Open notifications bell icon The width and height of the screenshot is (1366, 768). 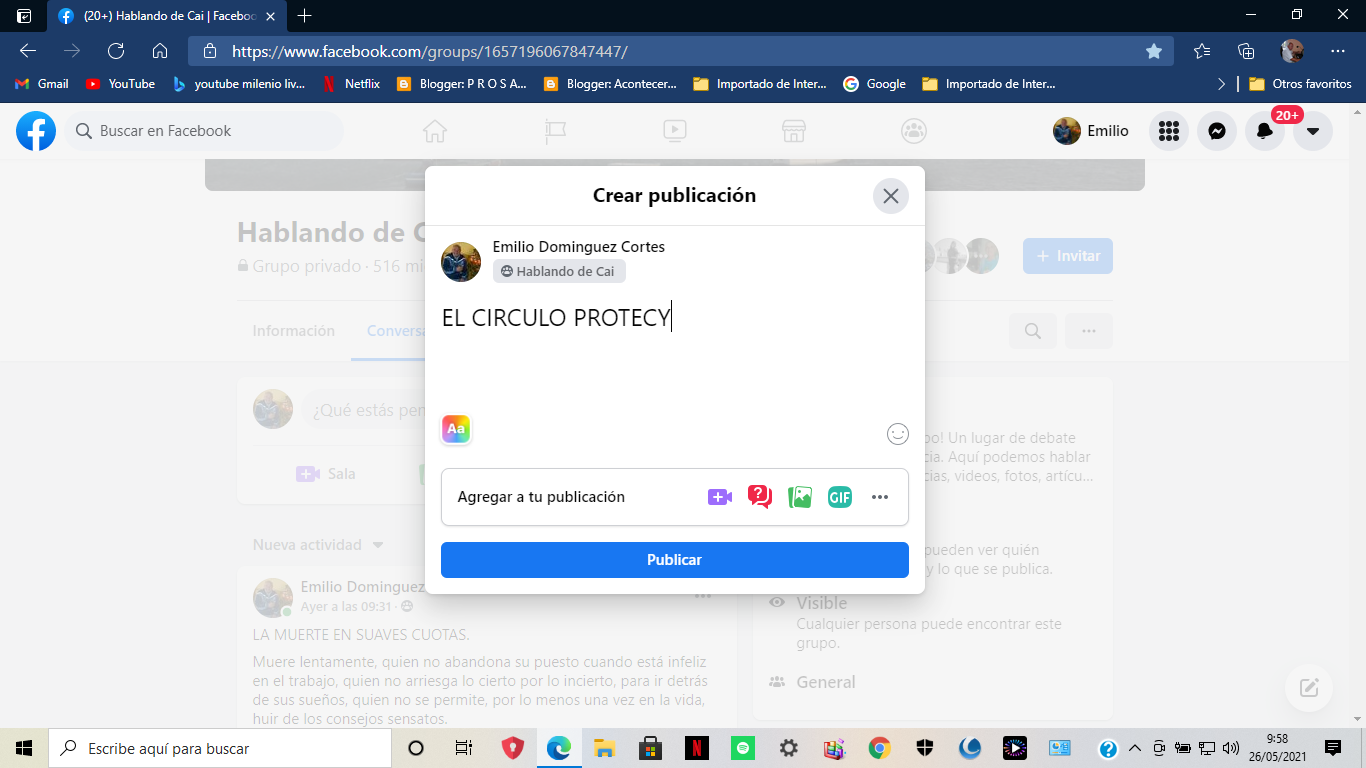[1265, 131]
